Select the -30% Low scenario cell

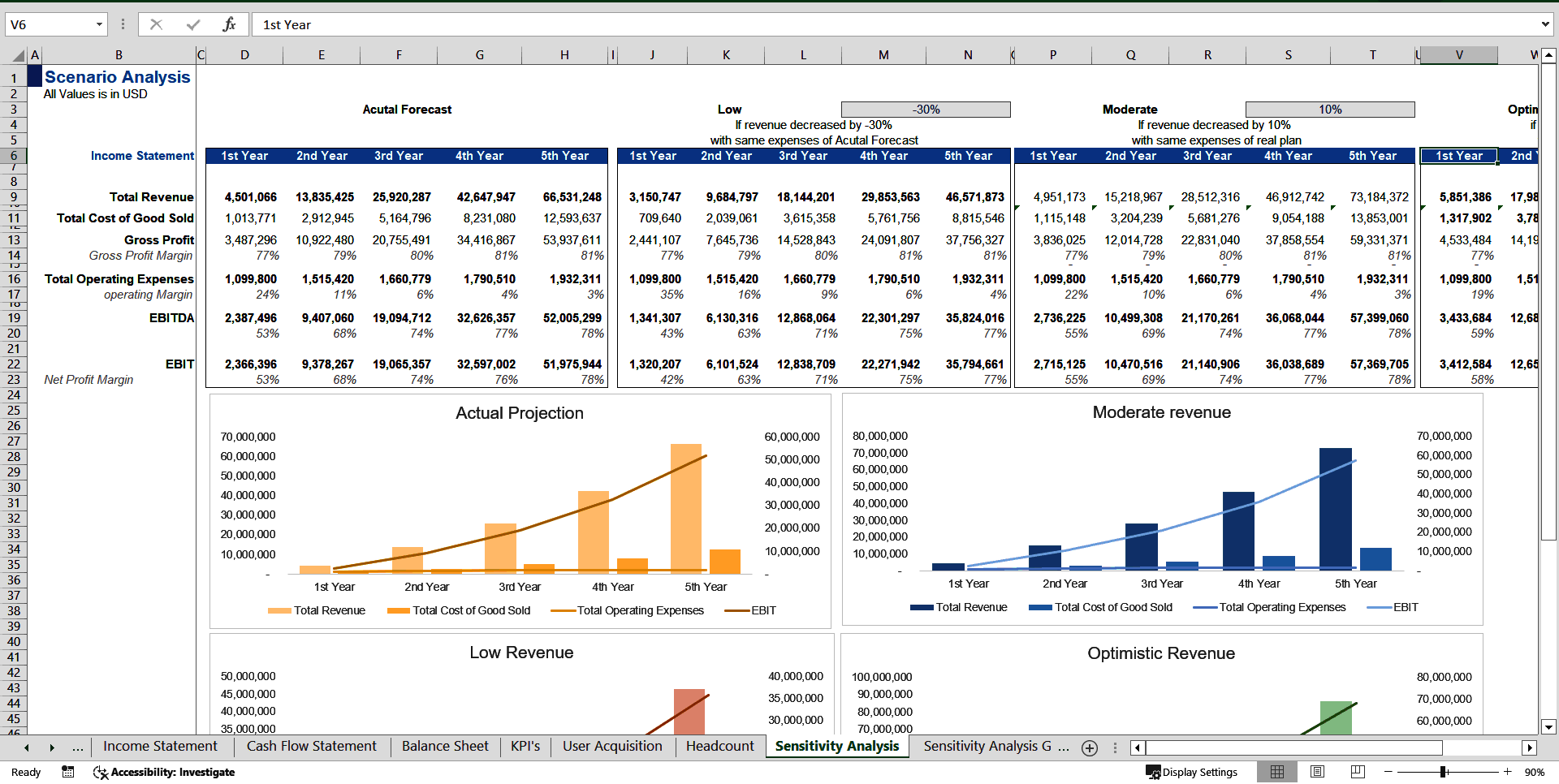point(926,110)
